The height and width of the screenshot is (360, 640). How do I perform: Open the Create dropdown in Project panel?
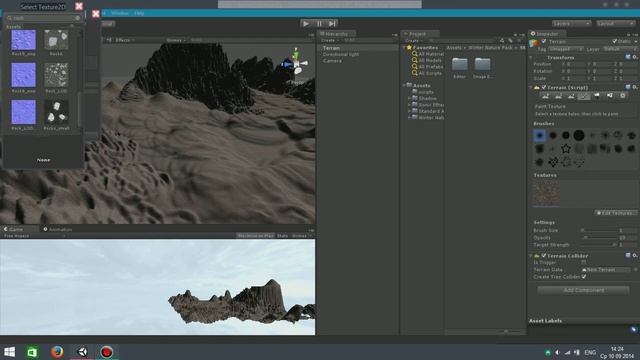[x=414, y=41]
